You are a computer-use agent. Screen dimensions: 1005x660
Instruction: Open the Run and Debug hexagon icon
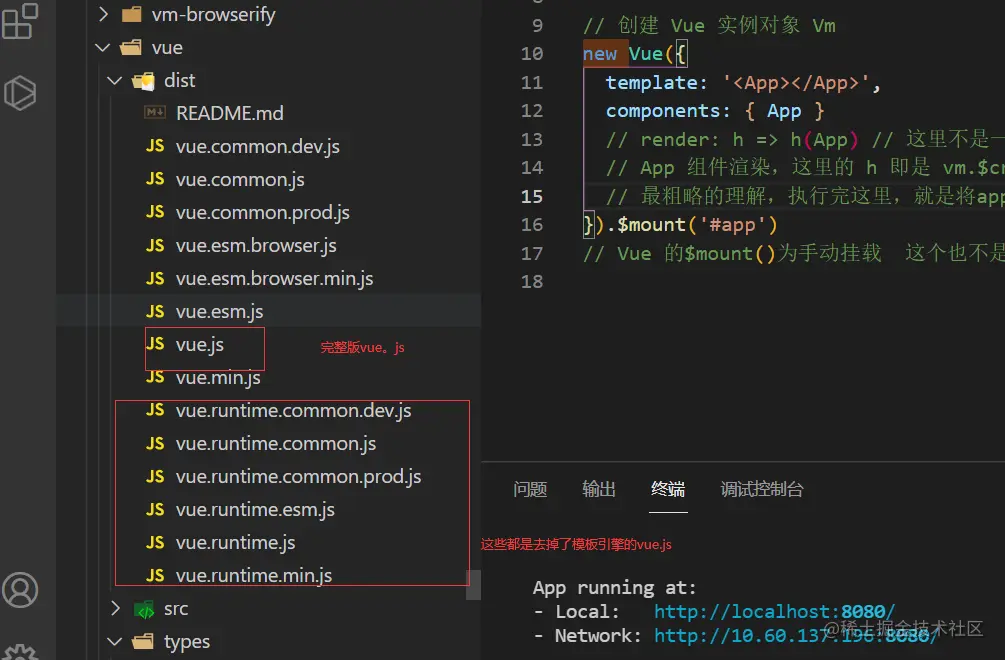20,93
